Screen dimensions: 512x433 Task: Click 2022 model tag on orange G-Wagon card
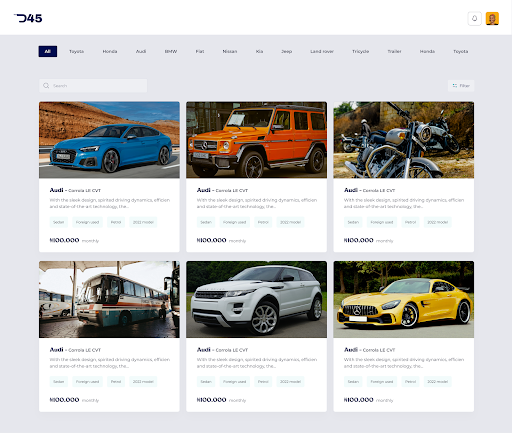[290, 222]
